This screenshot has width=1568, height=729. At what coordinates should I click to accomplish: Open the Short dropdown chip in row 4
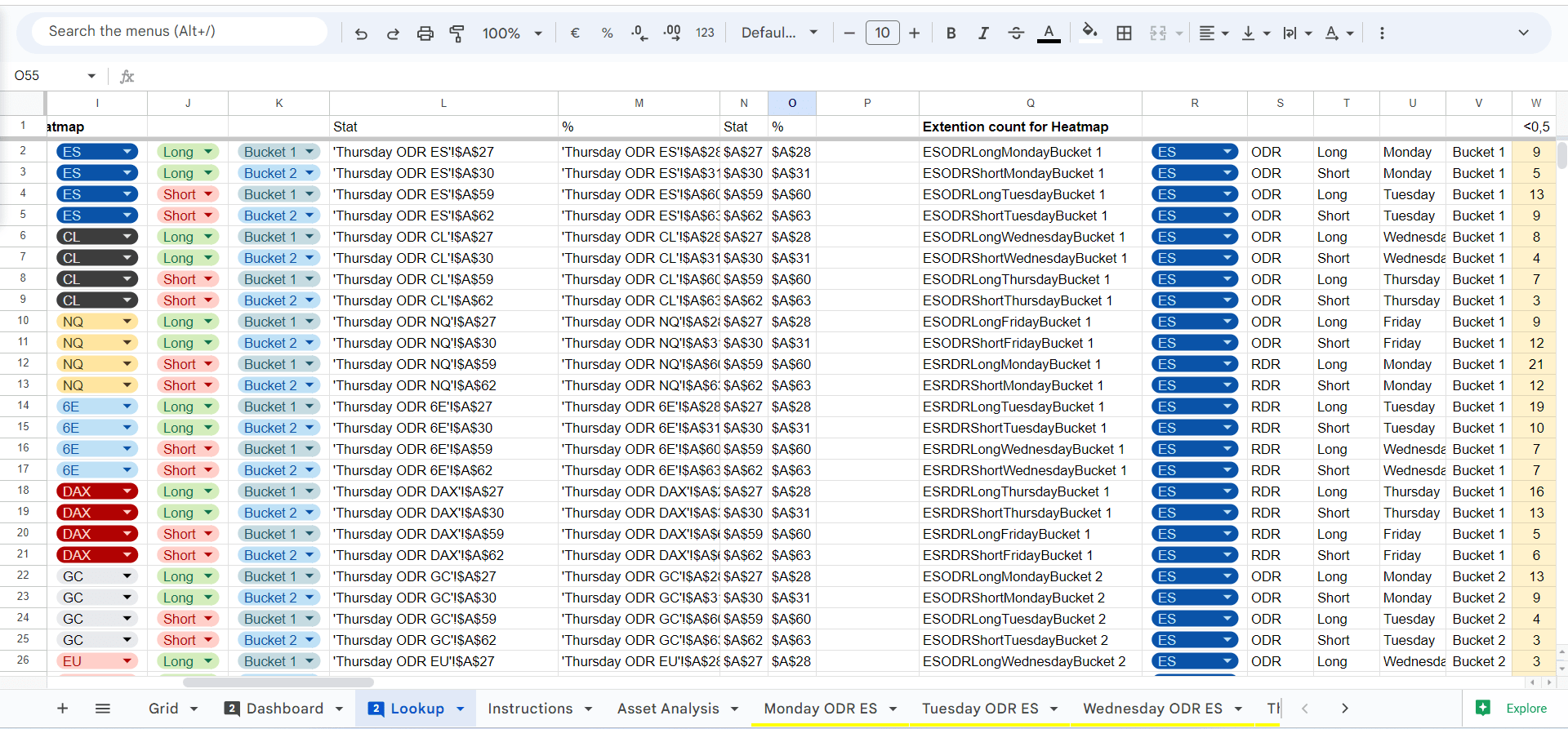pyautogui.click(x=188, y=194)
